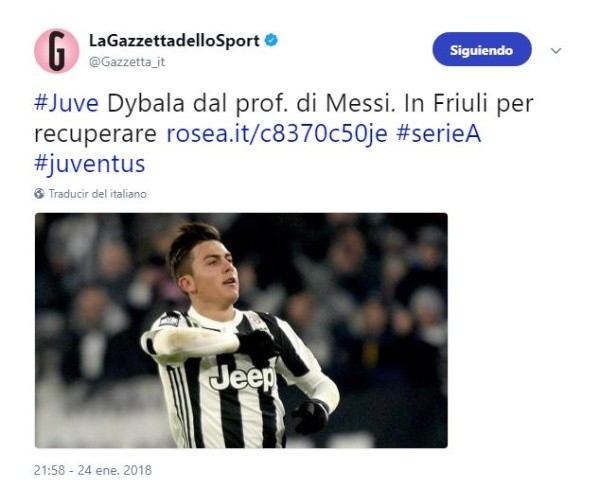Click the blue verified badge
The height and width of the screenshot is (488, 600).
pyautogui.click(x=271, y=40)
